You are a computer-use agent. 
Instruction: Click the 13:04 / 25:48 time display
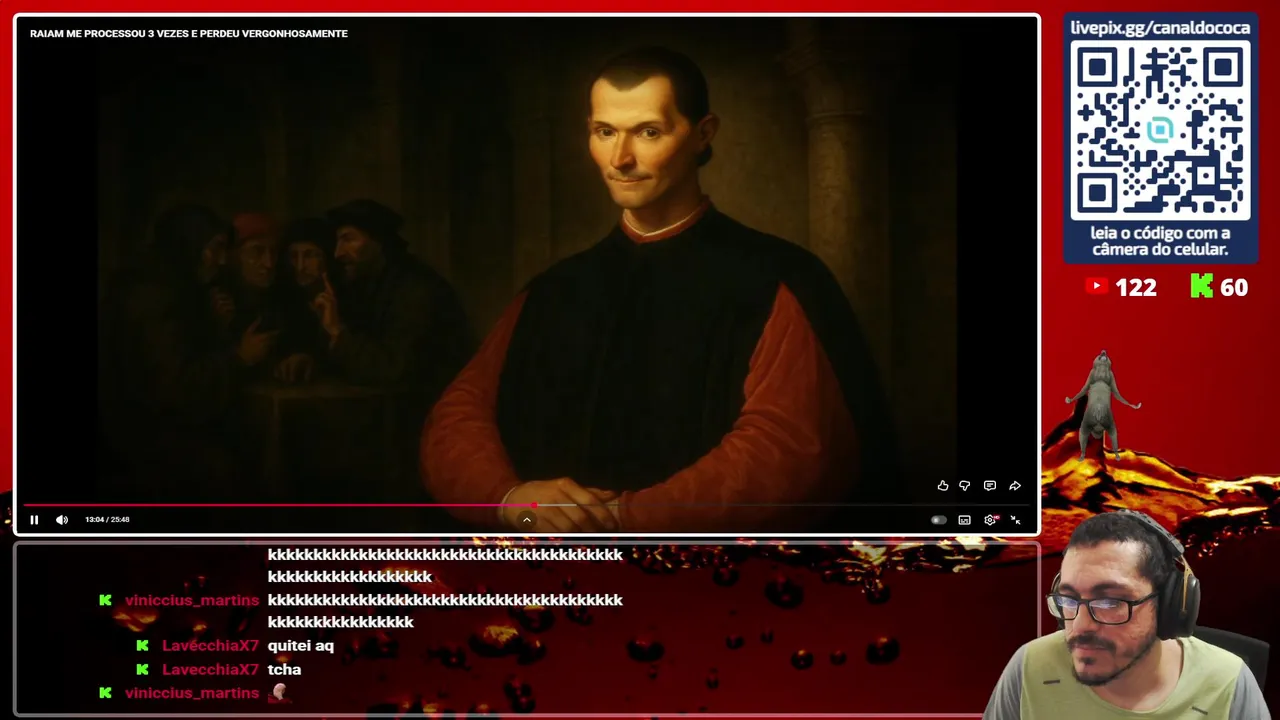coord(107,520)
